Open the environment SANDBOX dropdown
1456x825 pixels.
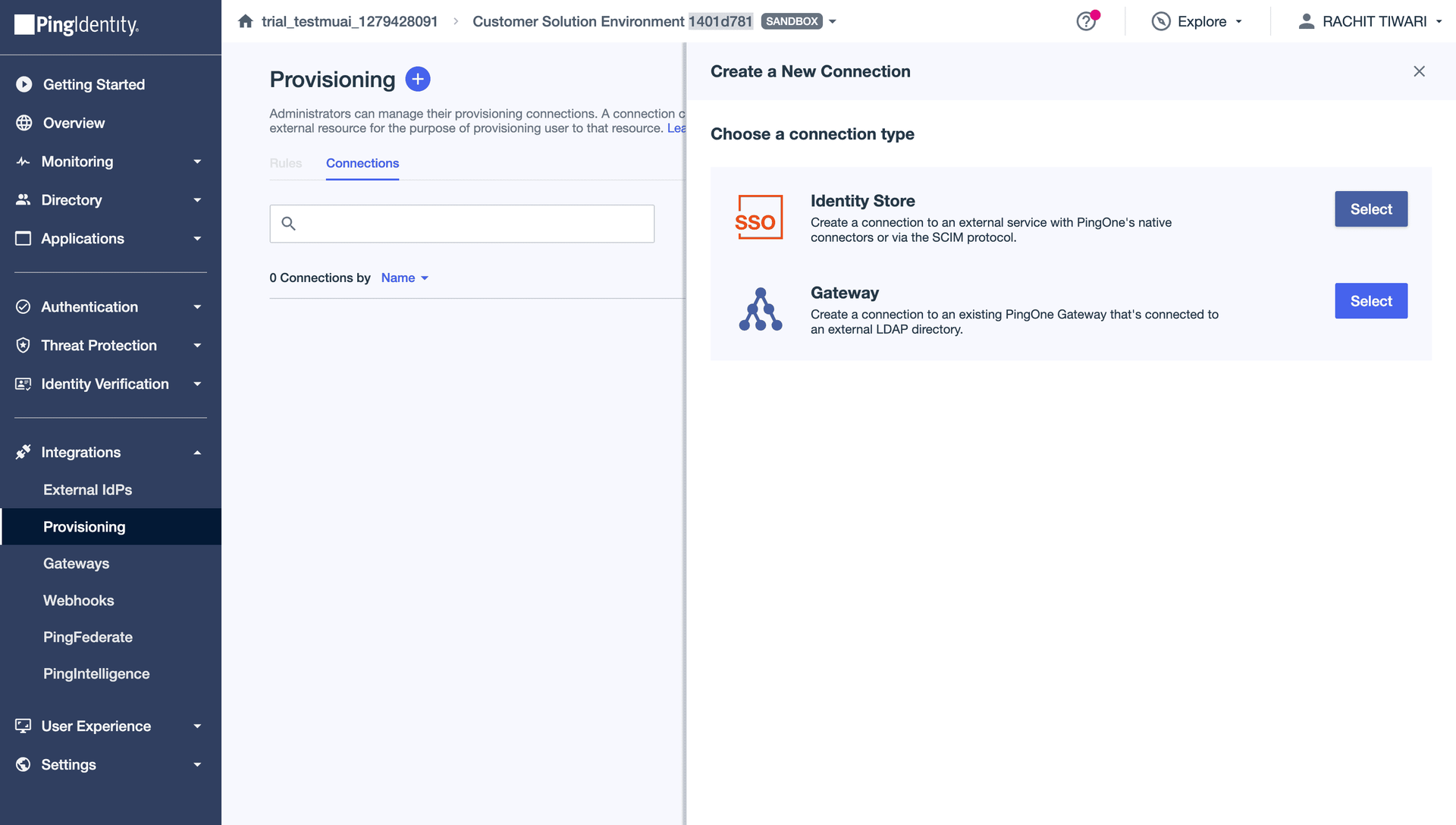(x=832, y=21)
